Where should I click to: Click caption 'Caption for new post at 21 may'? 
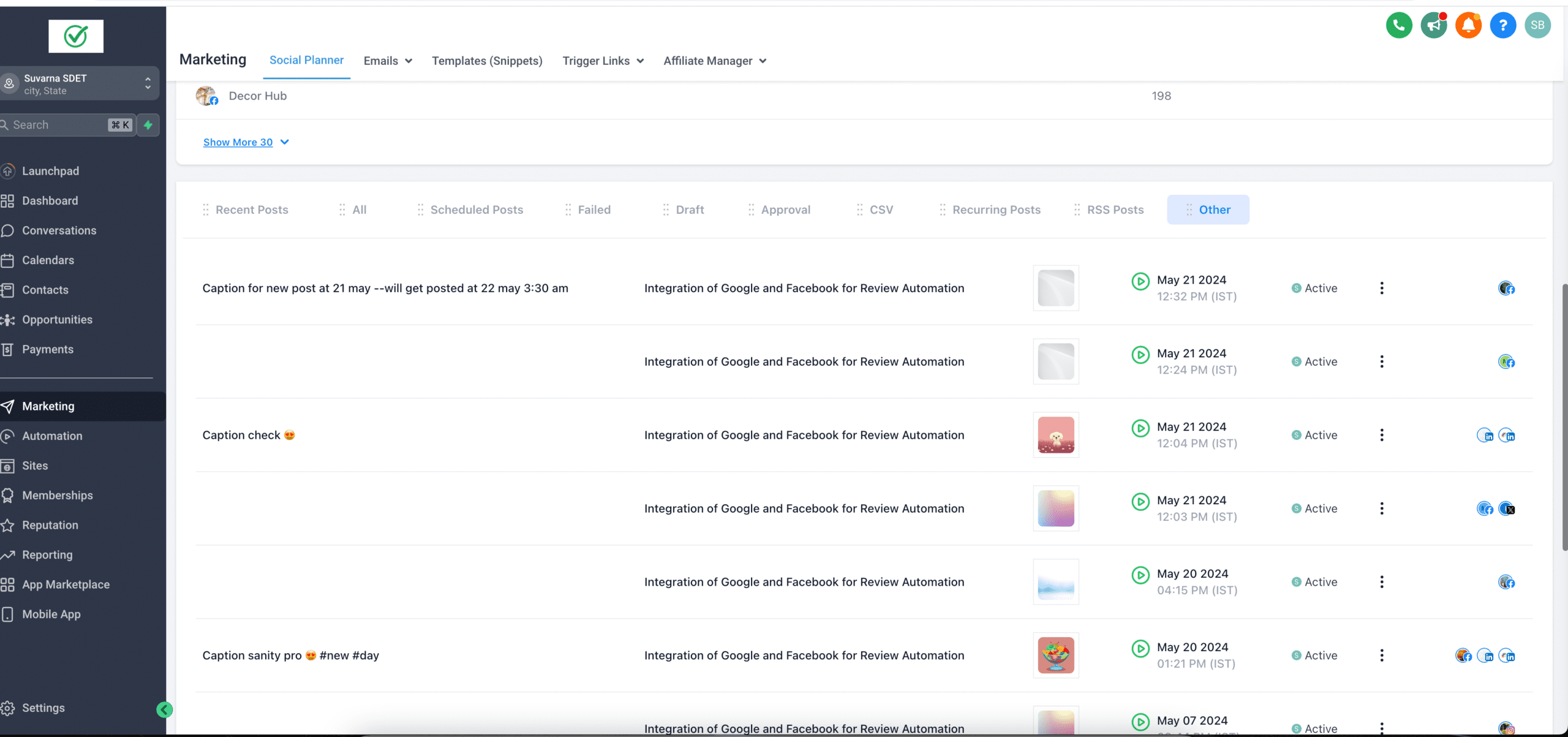[x=385, y=288]
